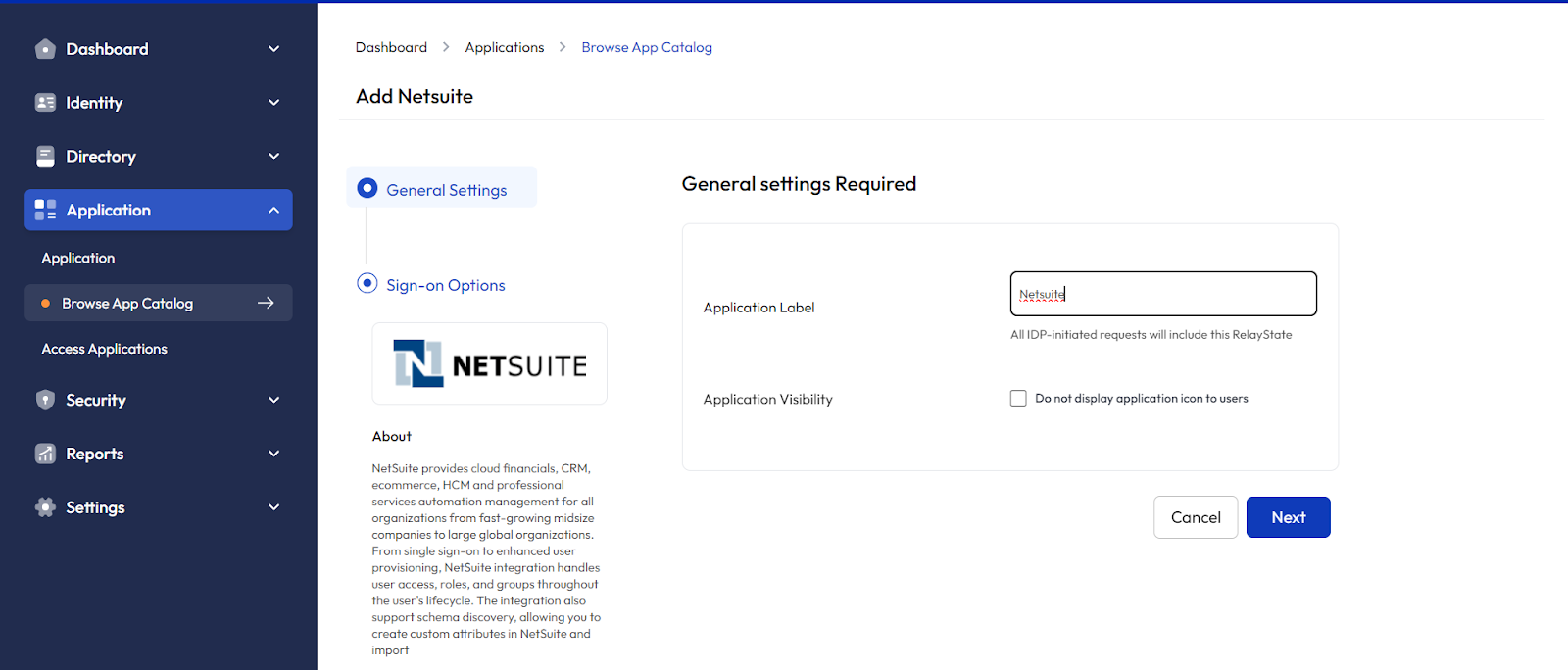
Task: Open the Reports sidebar menu label
Action: tap(95, 454)
